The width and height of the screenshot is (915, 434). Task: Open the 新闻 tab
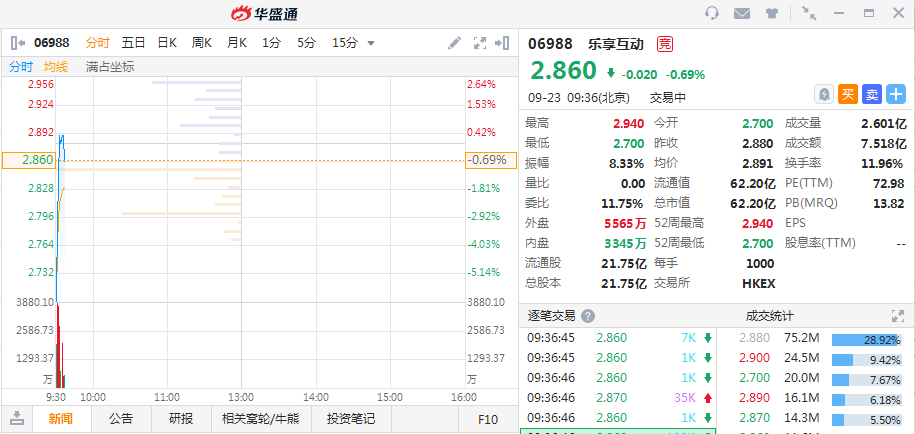coord(61,419)
